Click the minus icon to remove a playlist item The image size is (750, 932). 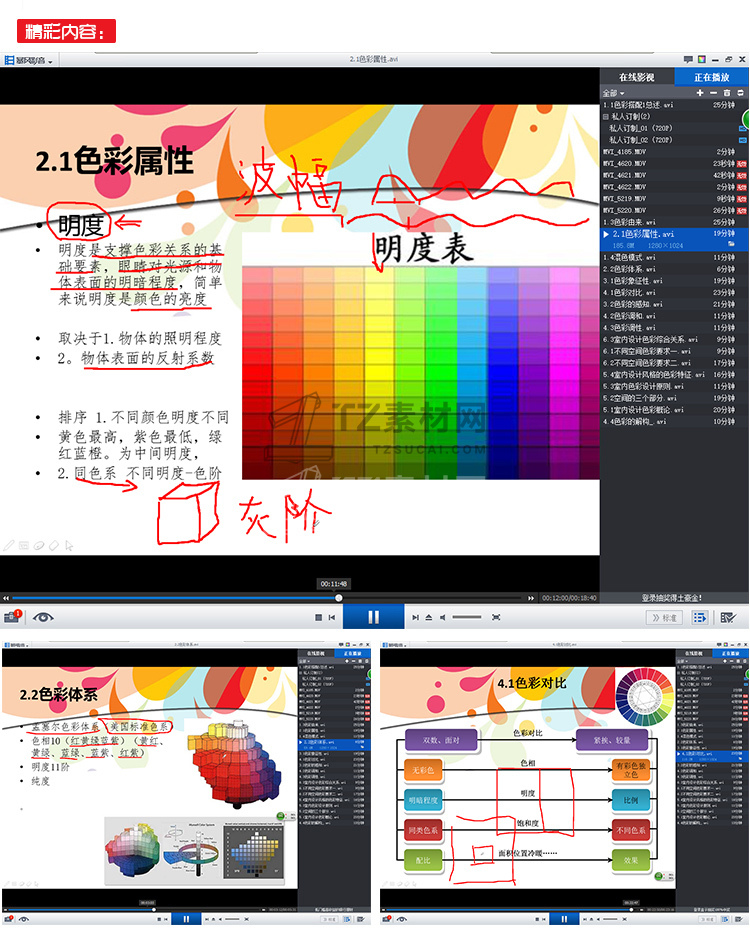coord(713,93)
